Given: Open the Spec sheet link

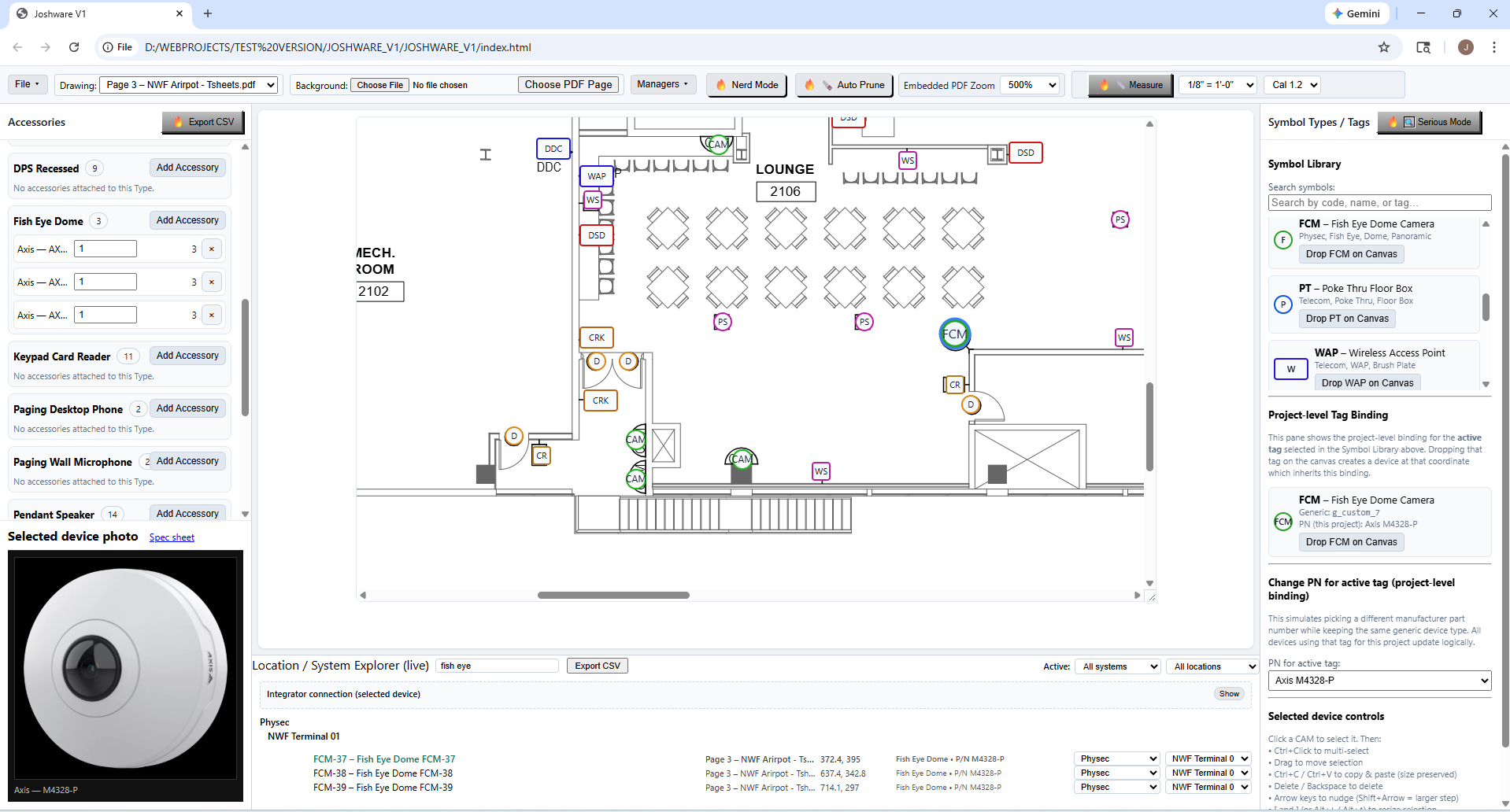Looking at the screenshot, I should (171, 537).
